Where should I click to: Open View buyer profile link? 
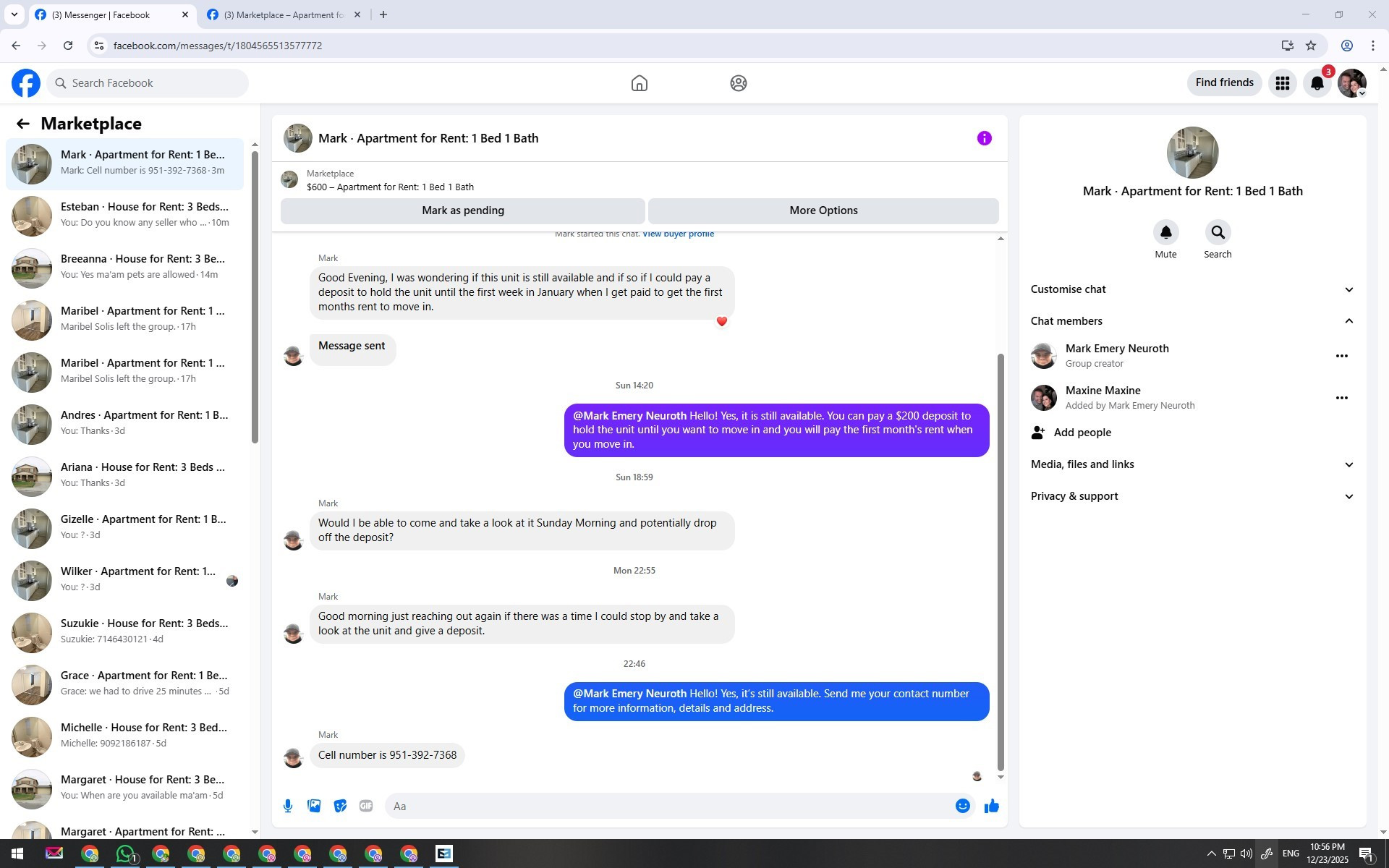point(678,234)
